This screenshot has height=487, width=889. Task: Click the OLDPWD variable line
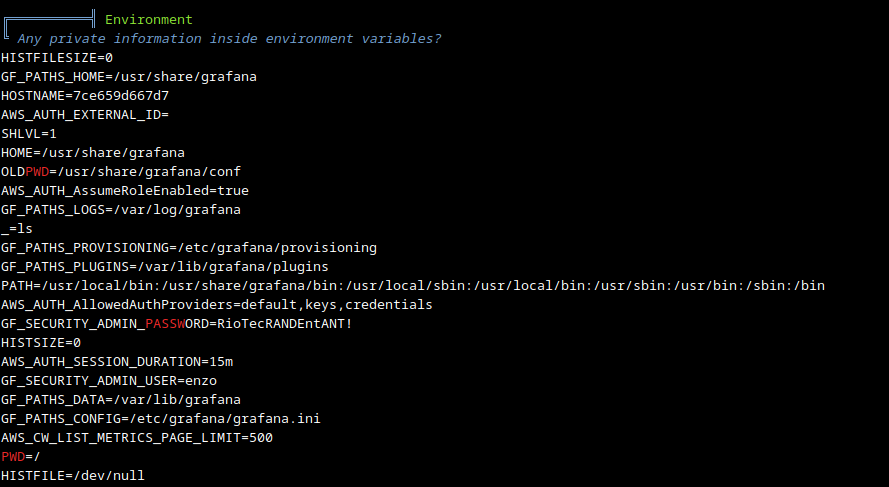pos(121,171)
